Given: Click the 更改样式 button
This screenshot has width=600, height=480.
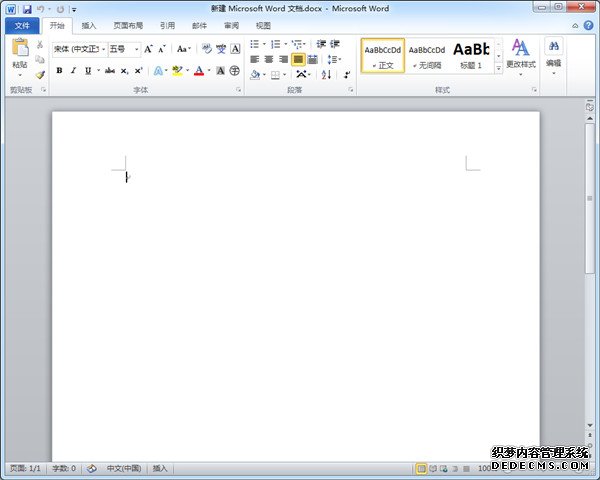Looking at the screenshot, I should 521,57.
